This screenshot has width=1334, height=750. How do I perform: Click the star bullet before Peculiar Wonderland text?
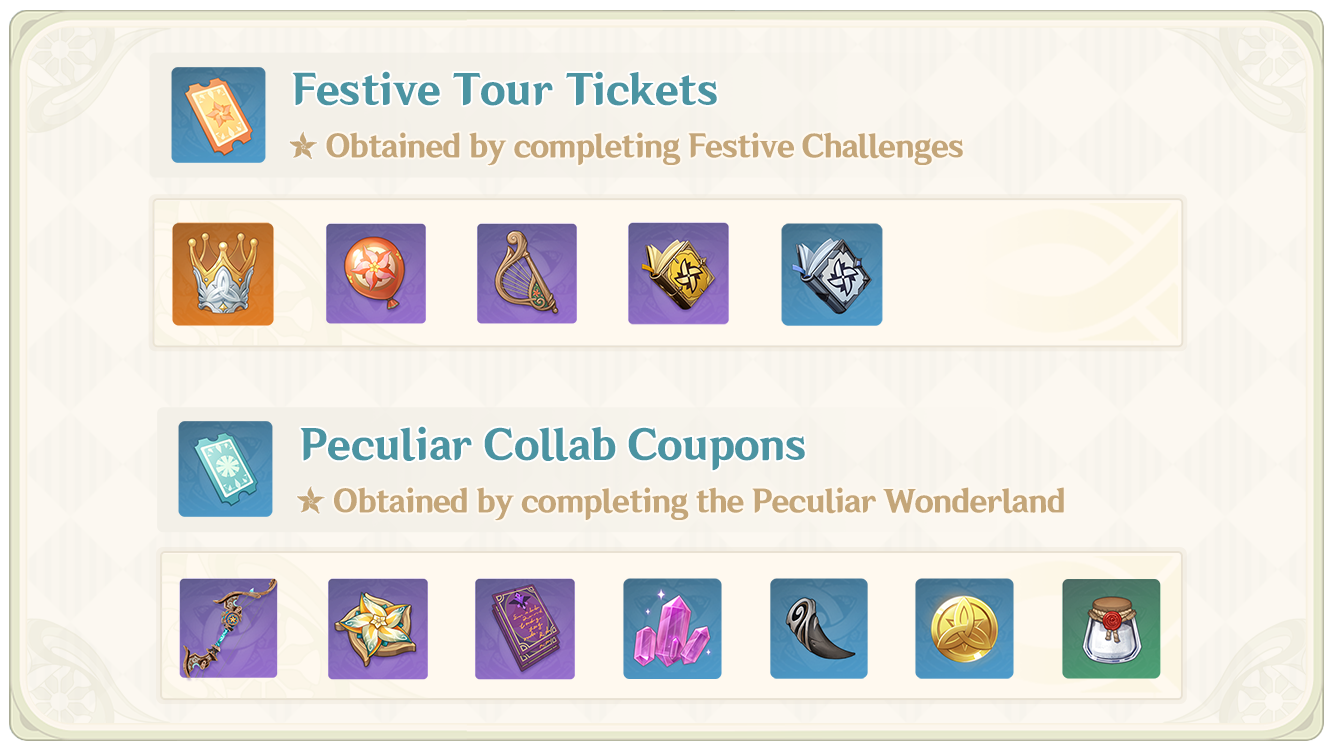pos(310,501)
